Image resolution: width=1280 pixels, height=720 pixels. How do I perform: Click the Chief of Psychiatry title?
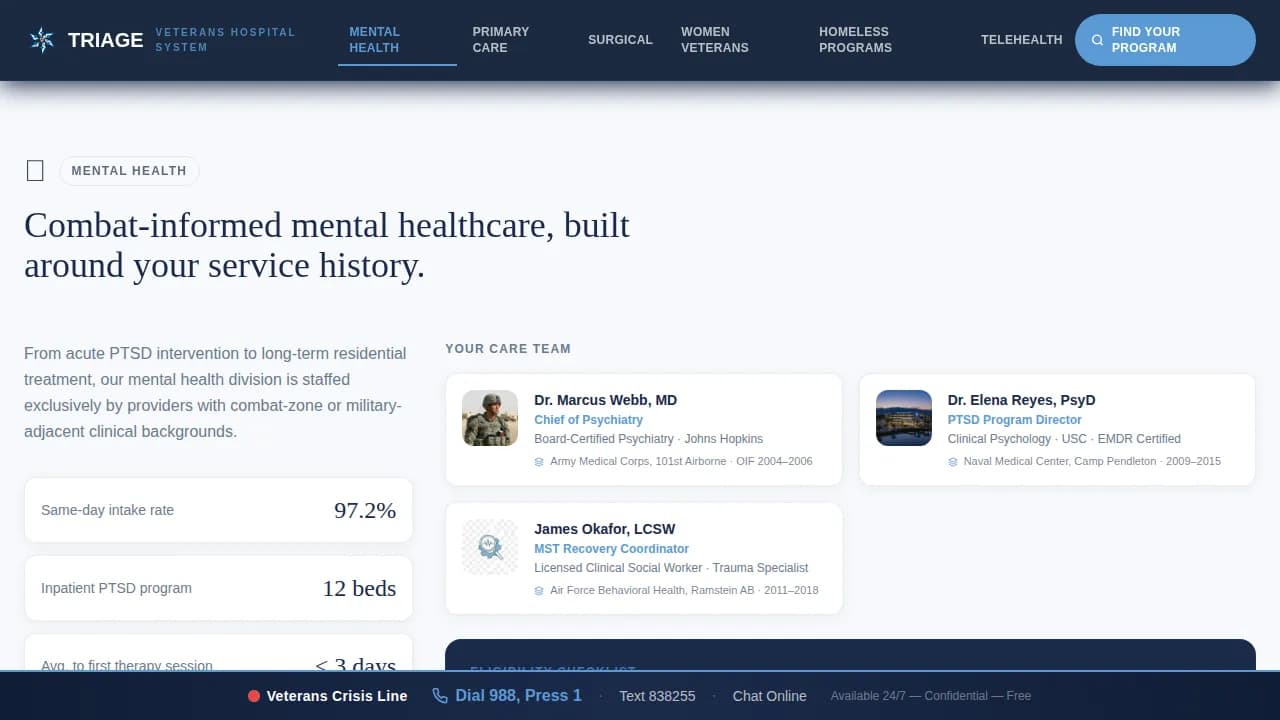pyautogui.click(x=589, y=420)
